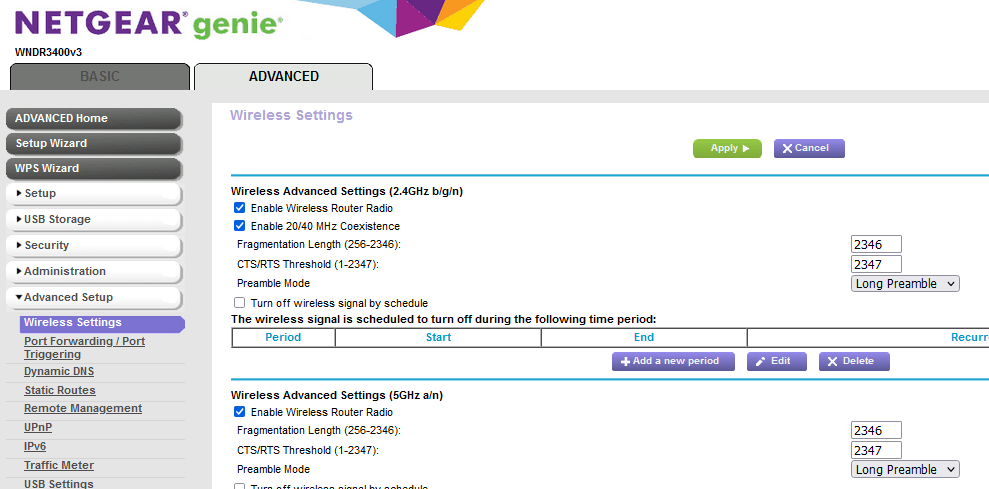Switch to the BASIC tab
This screenshot has height=489, width=989.
[99, 77]
